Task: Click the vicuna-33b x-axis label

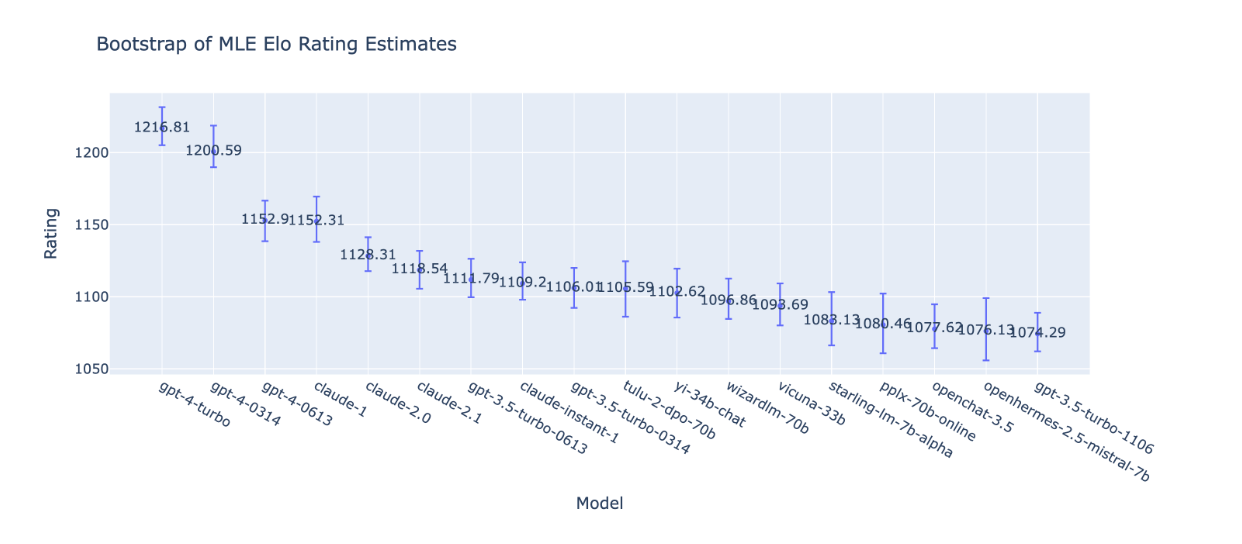Action: pos(812,404)
